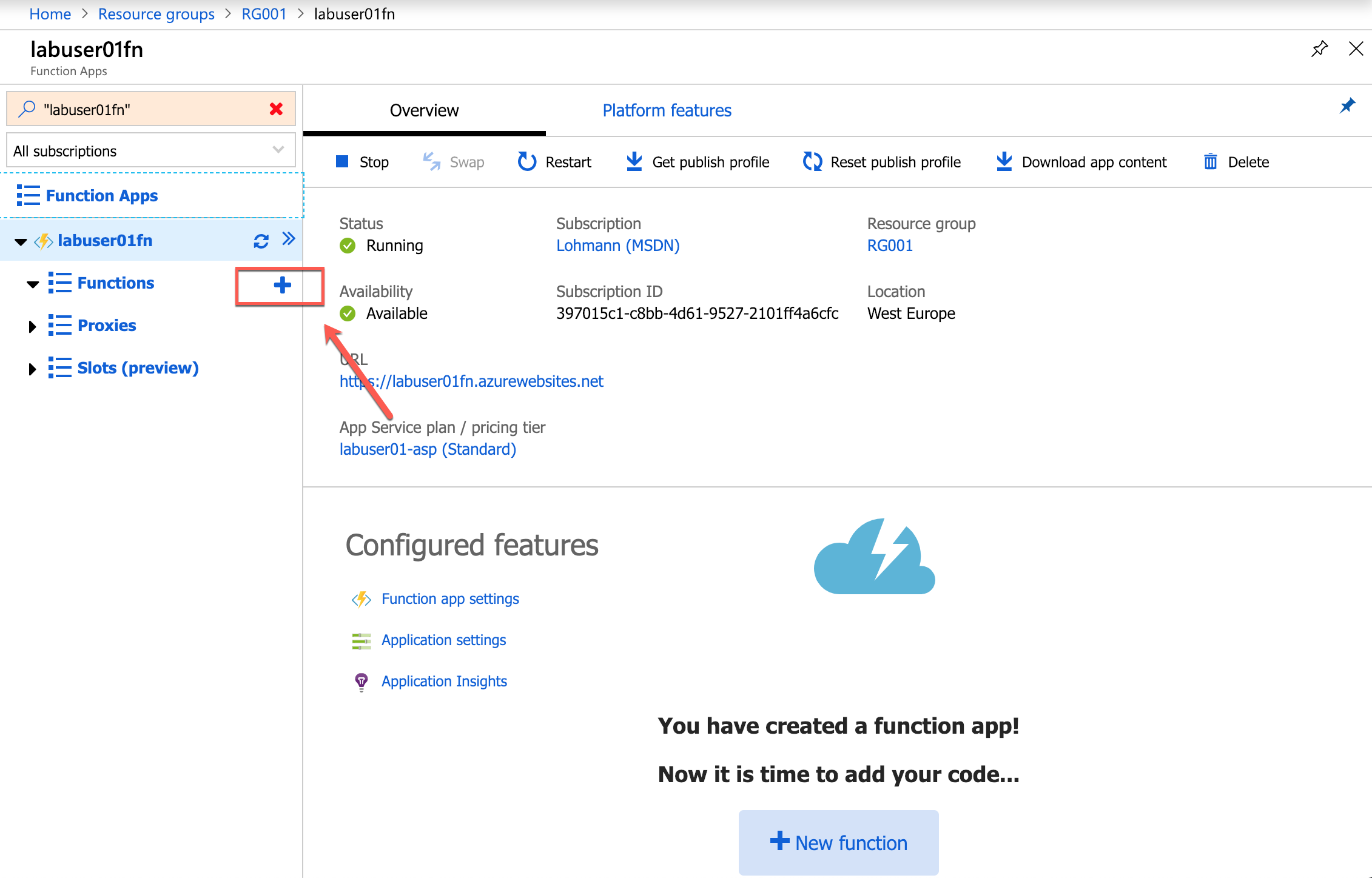Click the search magnifier icon
The width and height of the screenshot is (1372, 878).
(x=27, y=109)
